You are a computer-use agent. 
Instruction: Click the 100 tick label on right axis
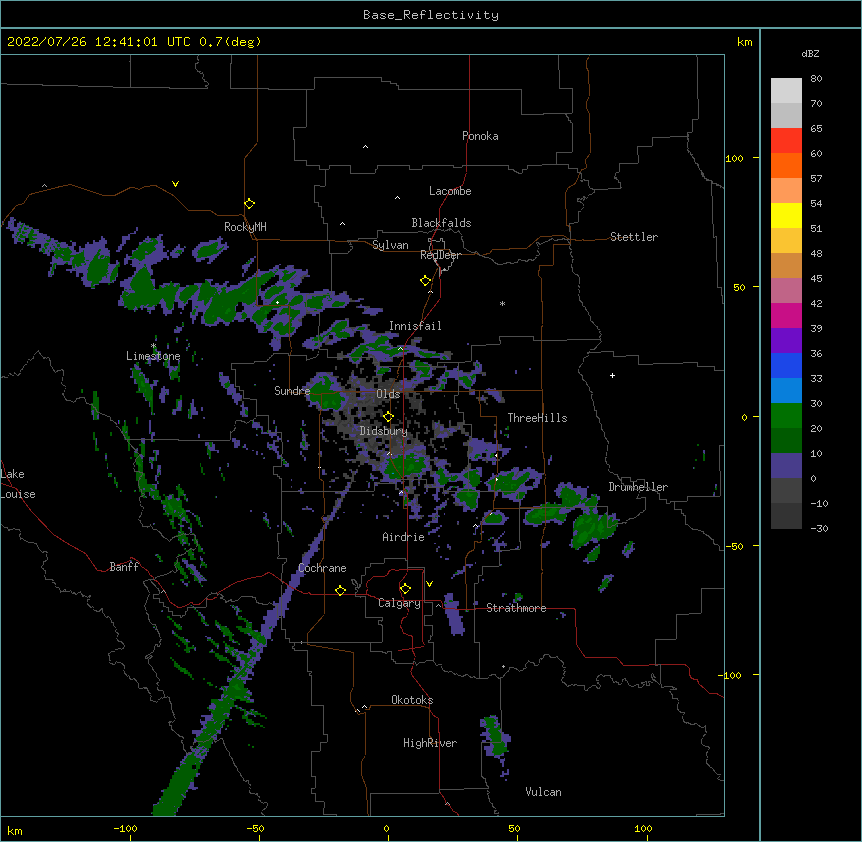(x=734, y=158)
